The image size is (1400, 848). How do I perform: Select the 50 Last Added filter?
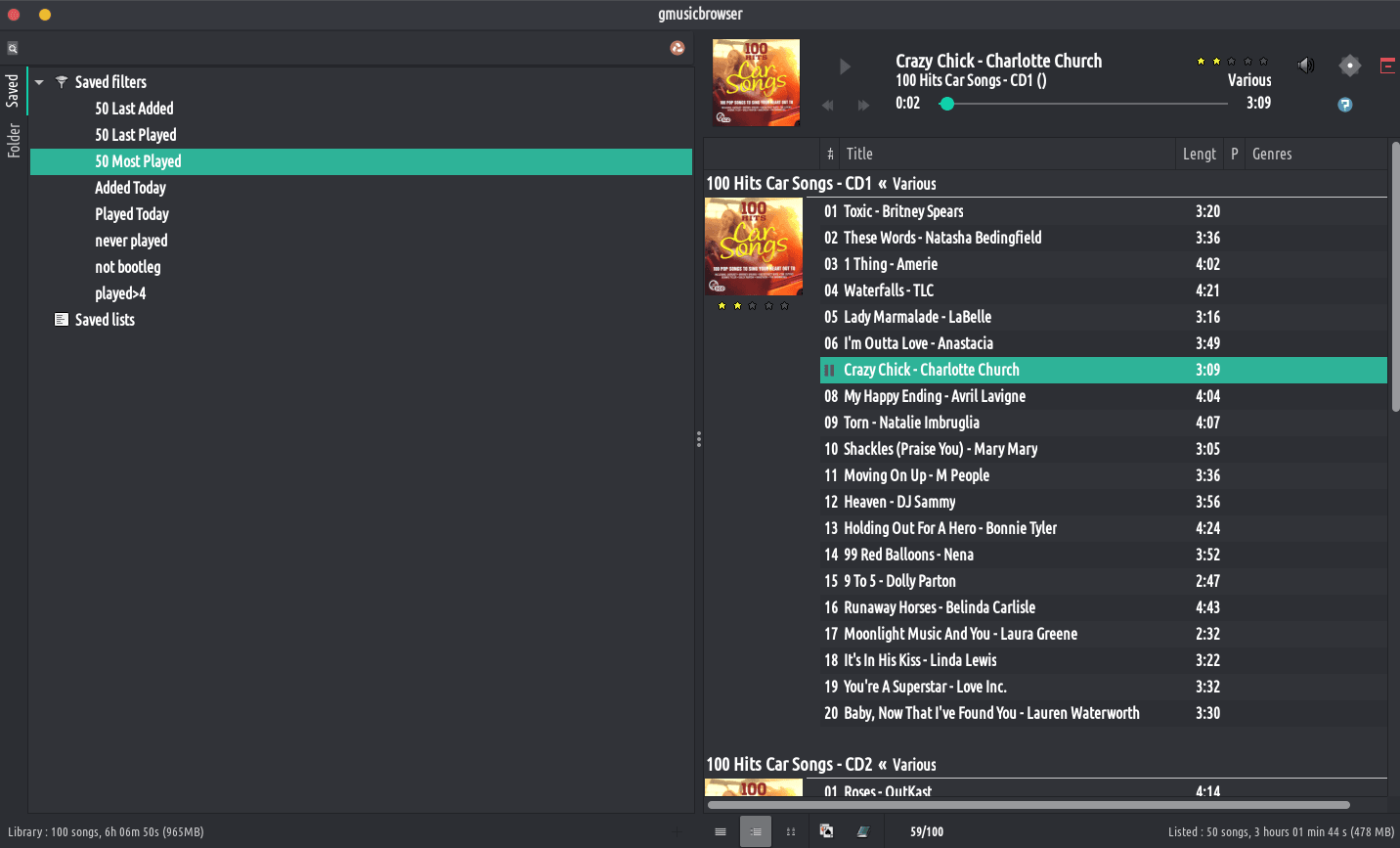(x=134, y=109)
